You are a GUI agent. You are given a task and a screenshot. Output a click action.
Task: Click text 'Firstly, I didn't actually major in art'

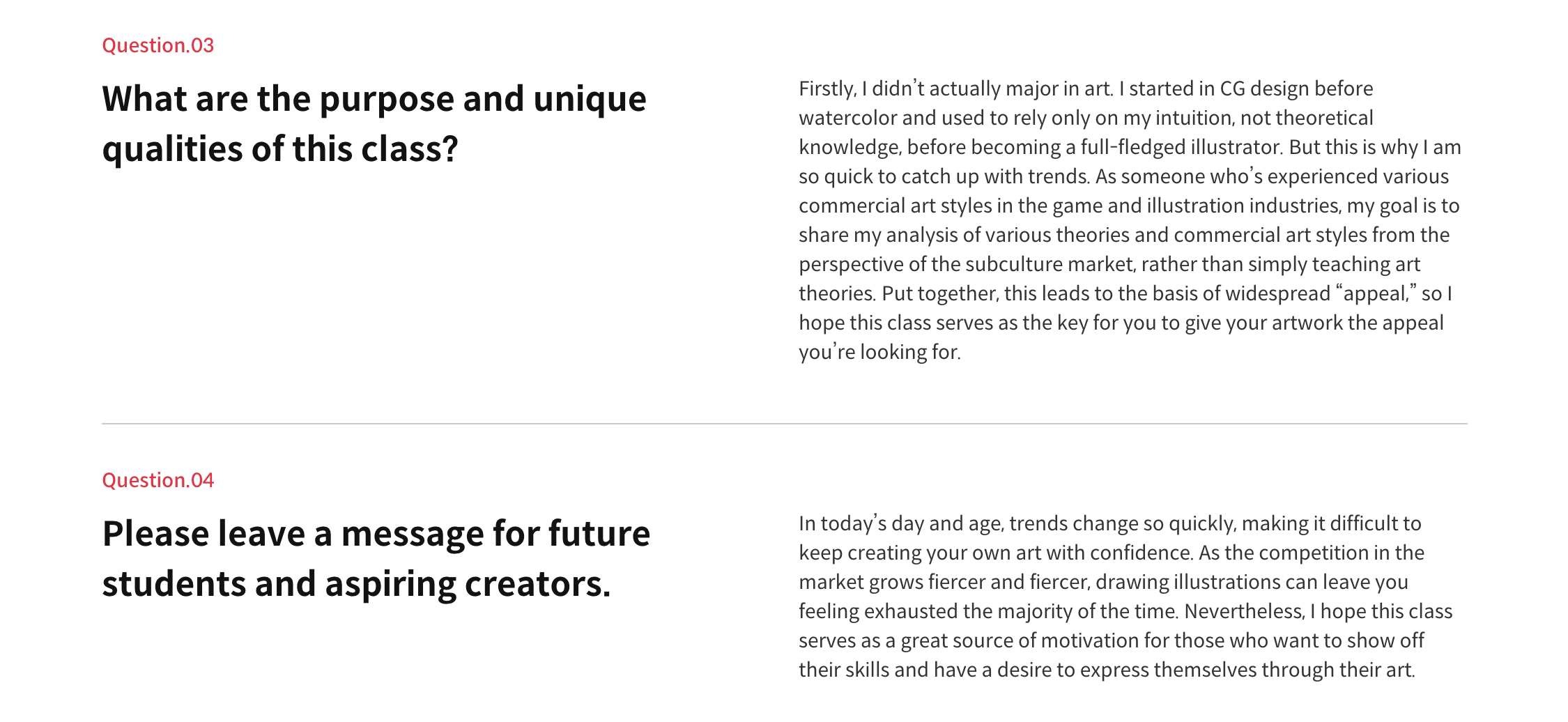(x=955, y=89)
